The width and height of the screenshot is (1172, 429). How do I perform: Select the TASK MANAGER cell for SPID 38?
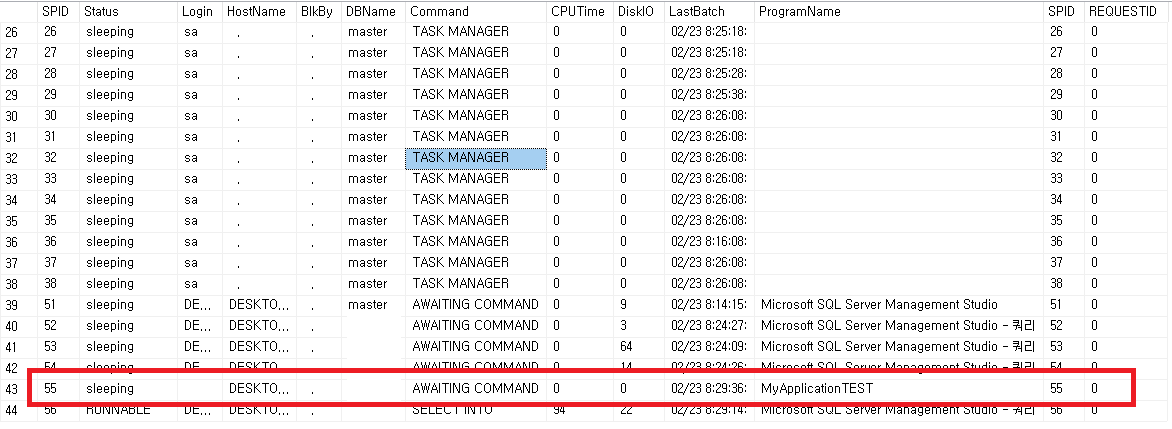point(475,284)
